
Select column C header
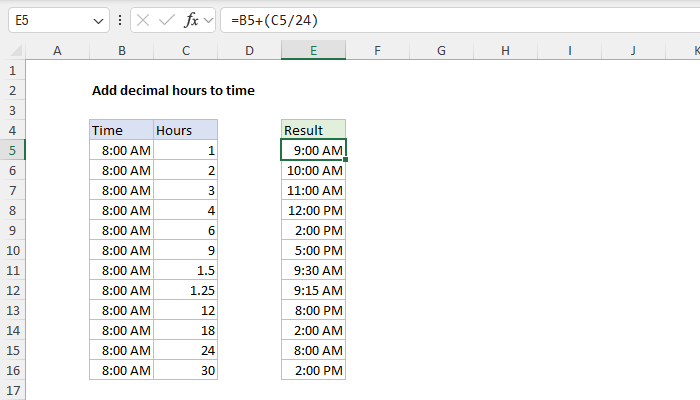pos(186,50)
